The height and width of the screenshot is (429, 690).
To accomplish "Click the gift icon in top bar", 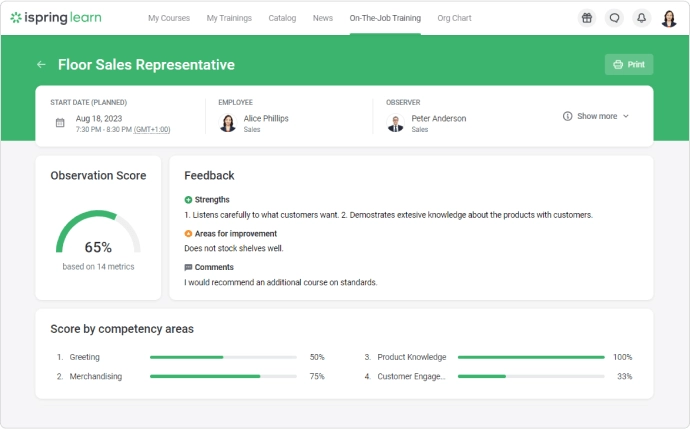I will (x=587, y=18).
